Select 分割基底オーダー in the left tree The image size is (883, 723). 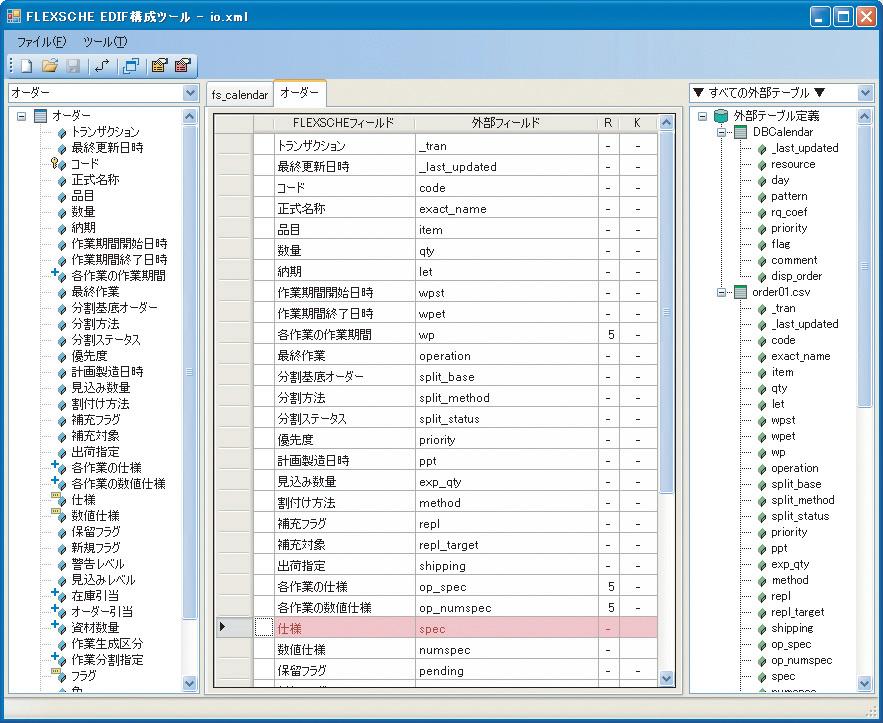tap(114, 308)
